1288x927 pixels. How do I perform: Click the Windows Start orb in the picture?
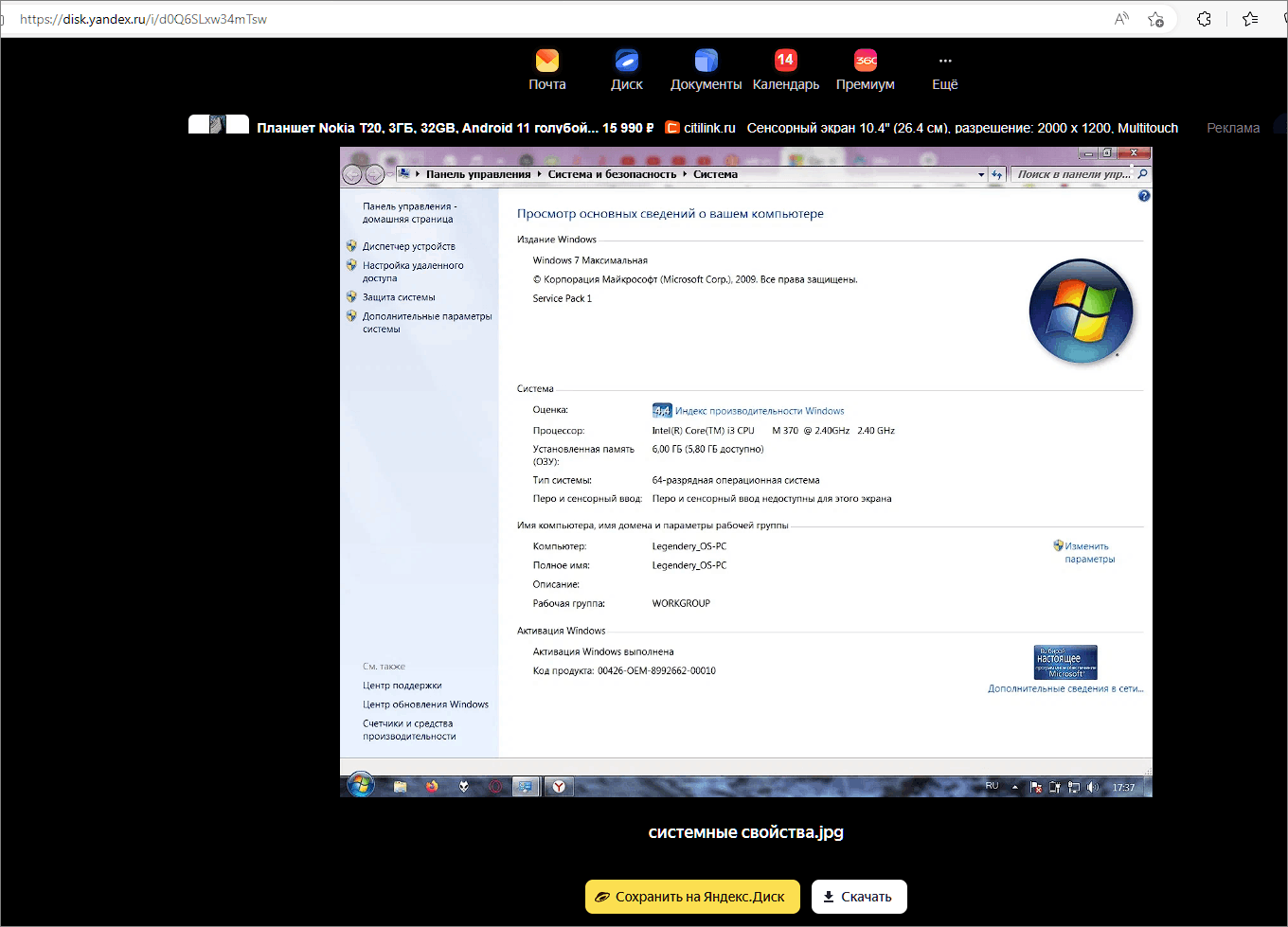(360, 785)
